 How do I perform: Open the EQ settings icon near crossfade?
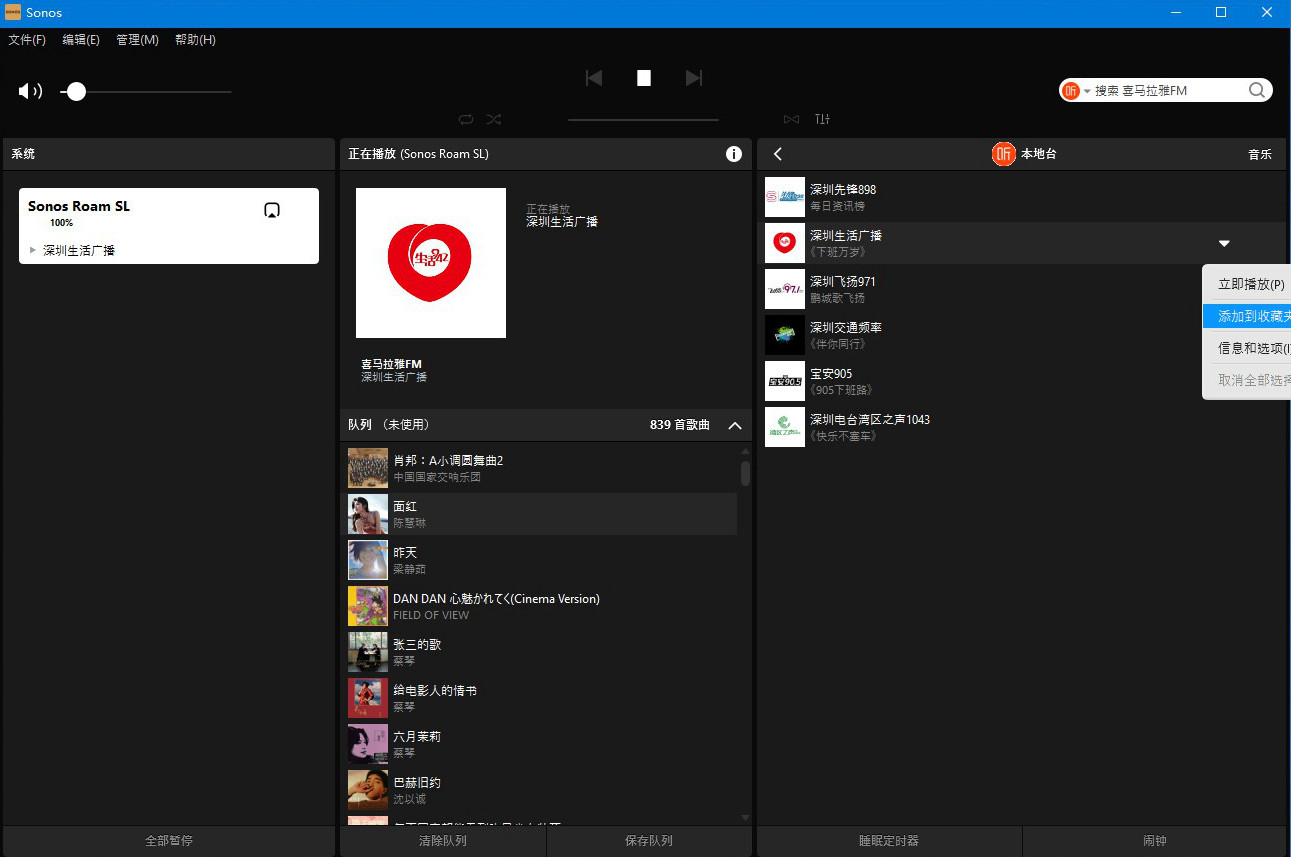822,119
